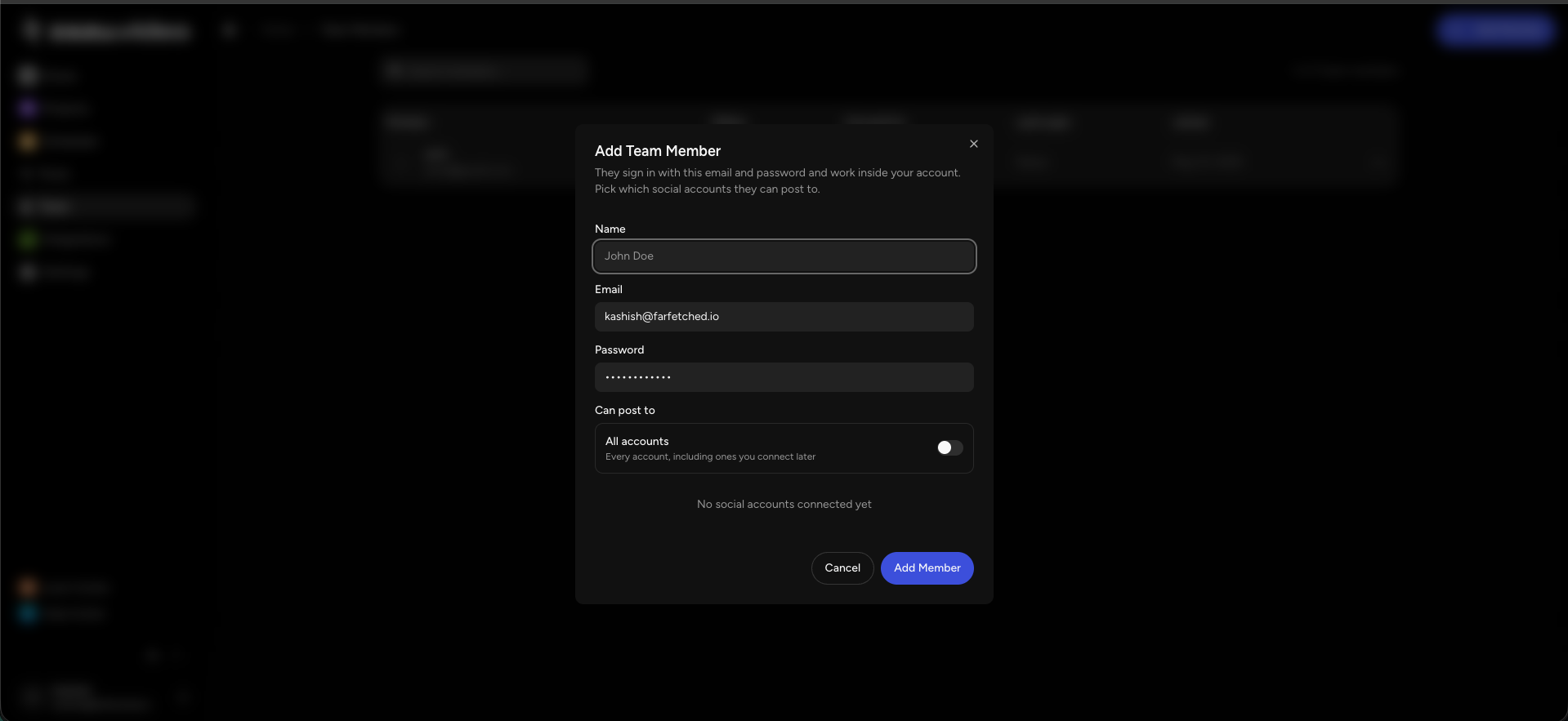1568x721 pixels.
Task: Select the blurred blue button in top-right corner
Action: click(x=1494, y=30)
